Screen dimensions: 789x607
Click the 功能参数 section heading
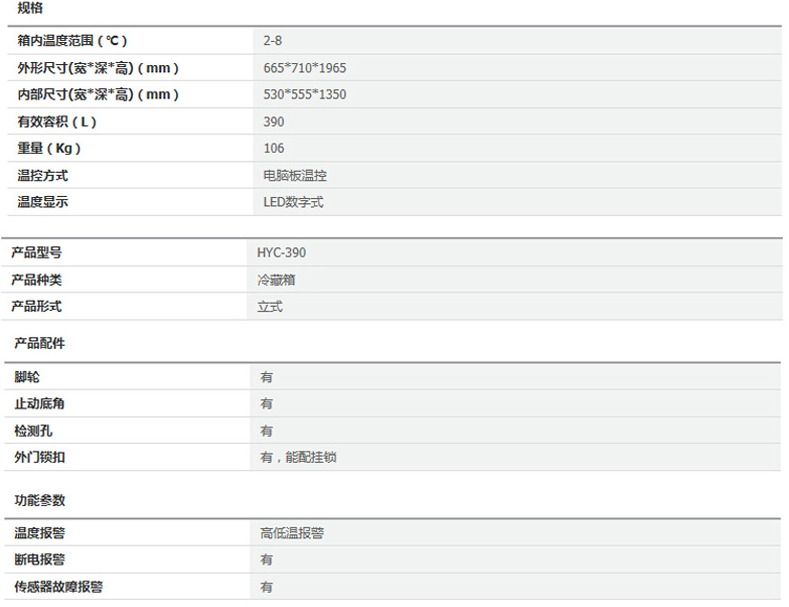point(40,500)
